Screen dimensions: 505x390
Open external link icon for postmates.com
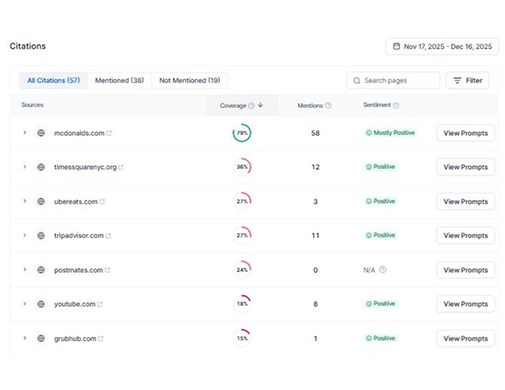click(107, 270)
